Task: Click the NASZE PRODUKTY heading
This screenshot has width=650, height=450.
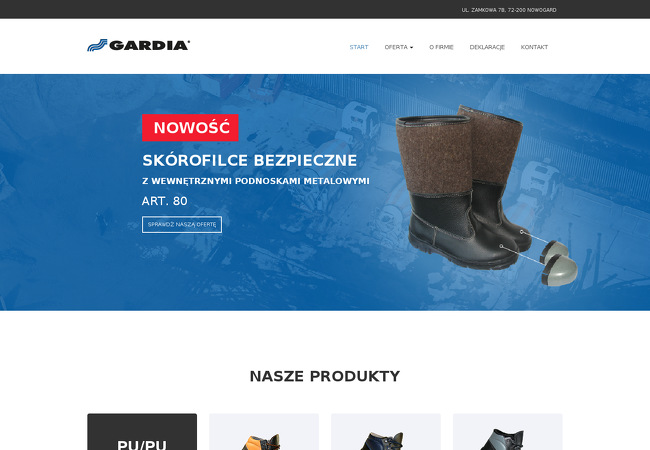Action: tap(325, 376)
